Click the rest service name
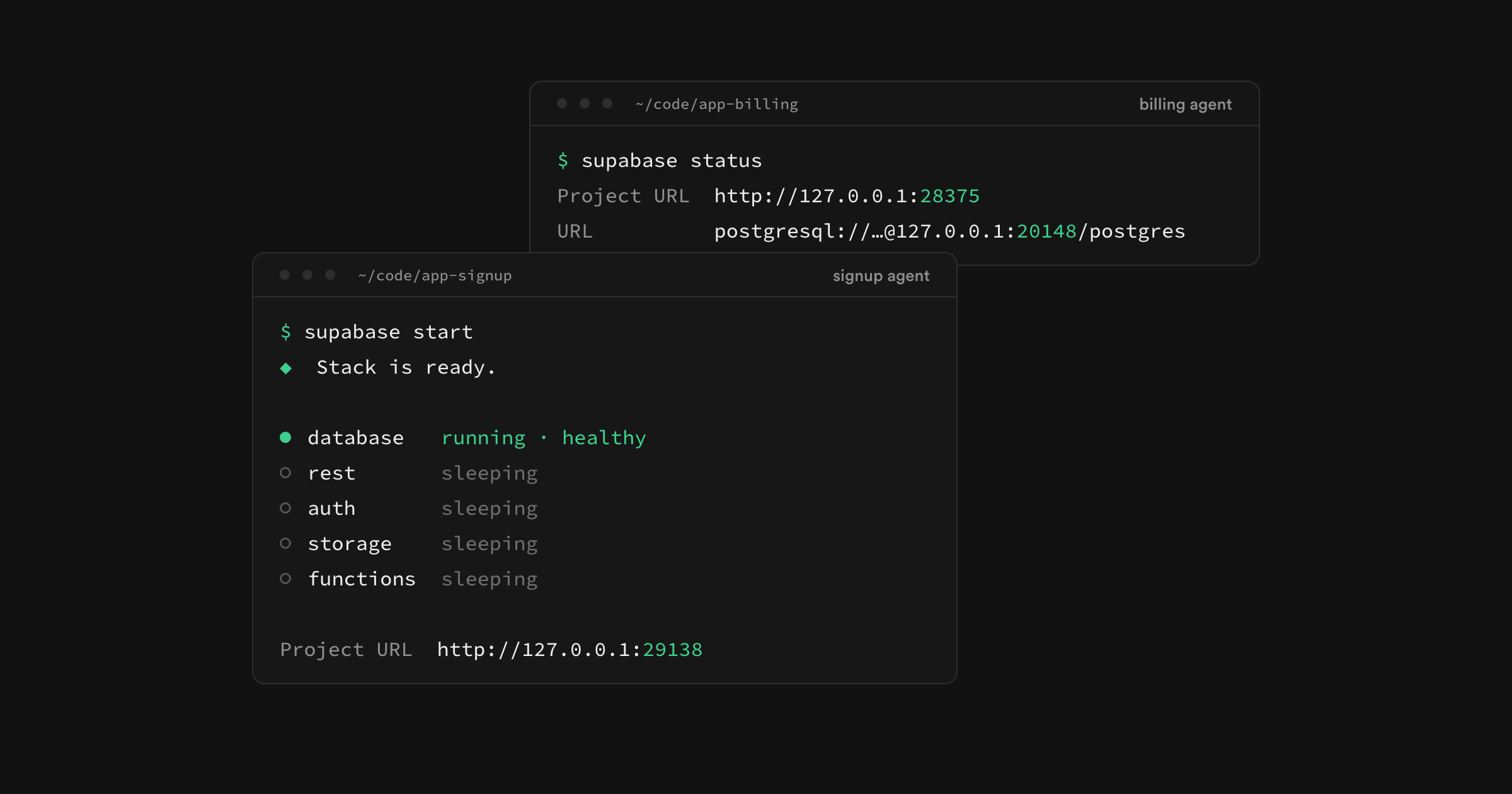The width and height of the screenshot is (1512, 794). [331, 473]
